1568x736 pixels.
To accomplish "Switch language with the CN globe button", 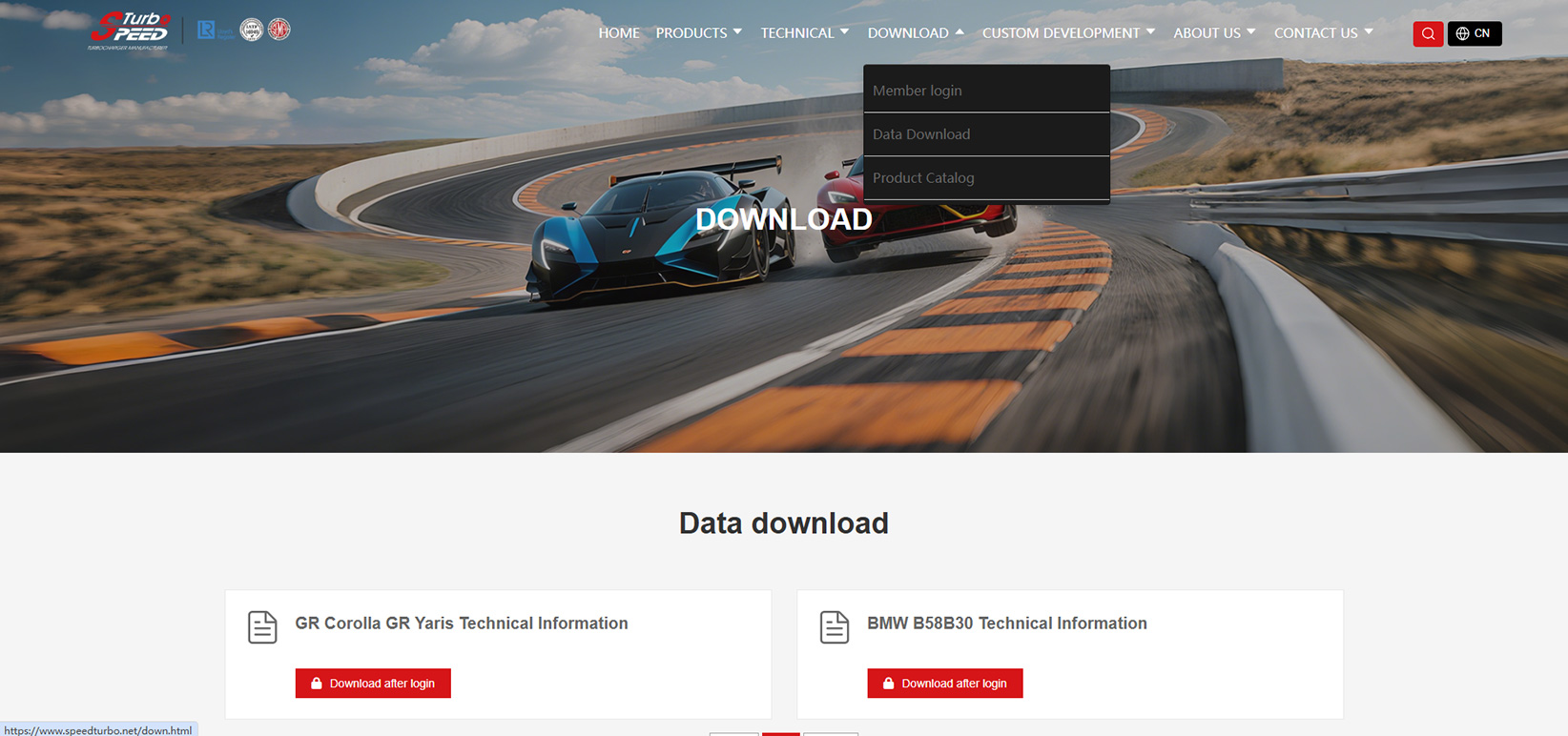I will pyautogui.click(x=1475, y=33).
